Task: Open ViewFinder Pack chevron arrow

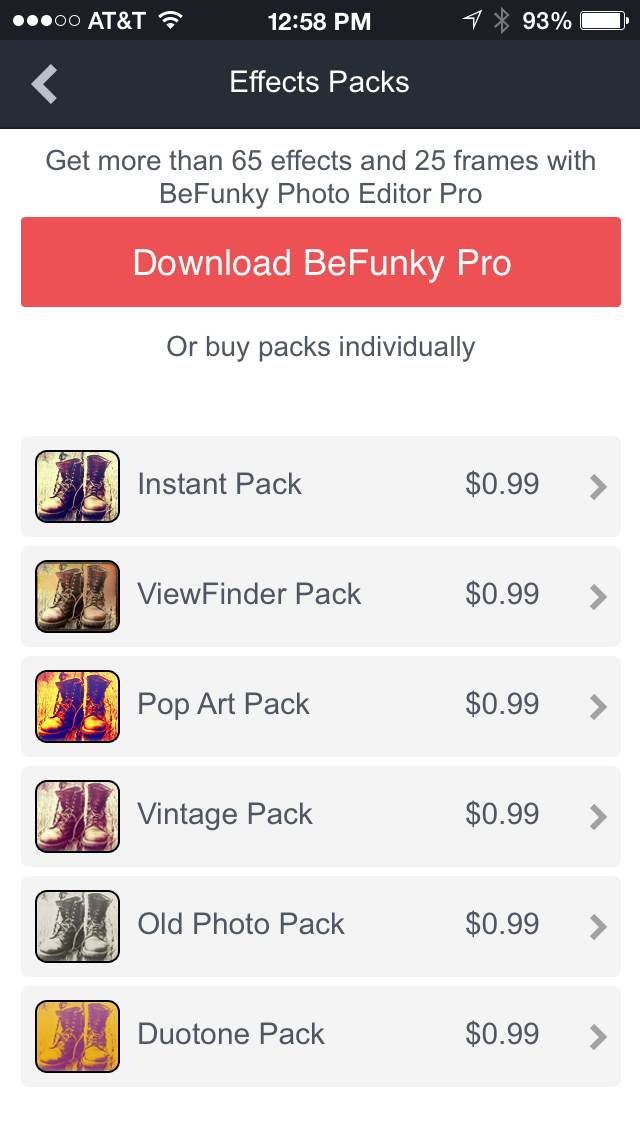Action: point(598,597)
